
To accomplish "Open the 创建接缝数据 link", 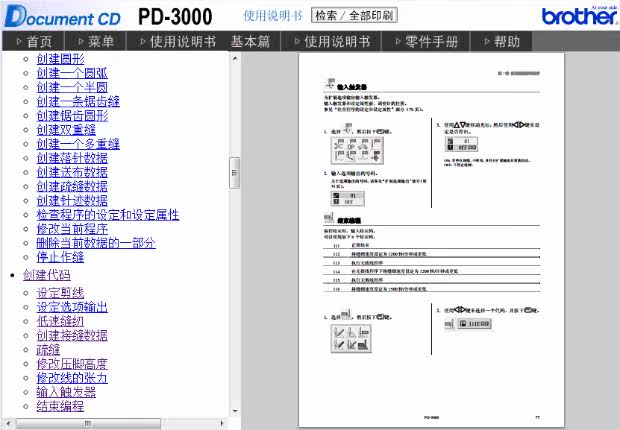I will point(72,336).
